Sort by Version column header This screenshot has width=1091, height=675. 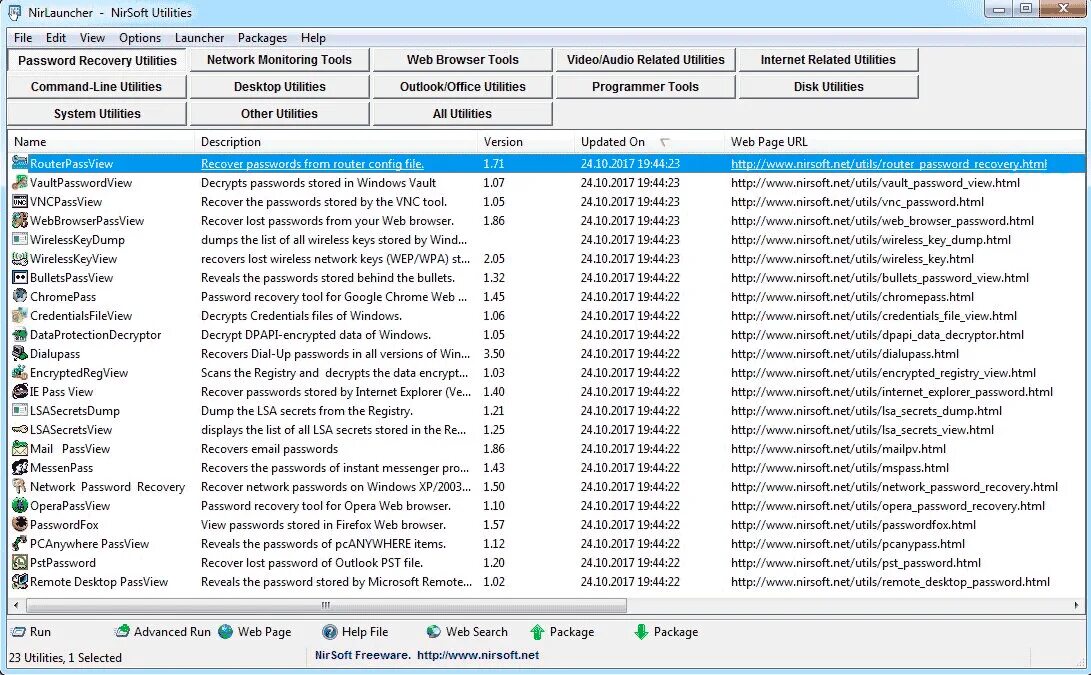[x=526, y=142]
